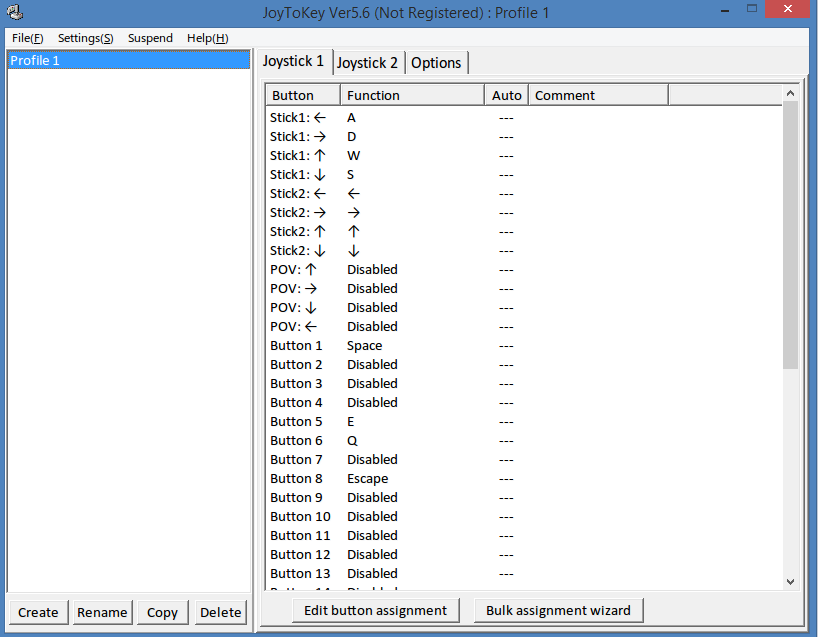
Task: Select the Button 9 row
Action: [x=524, y=498]
